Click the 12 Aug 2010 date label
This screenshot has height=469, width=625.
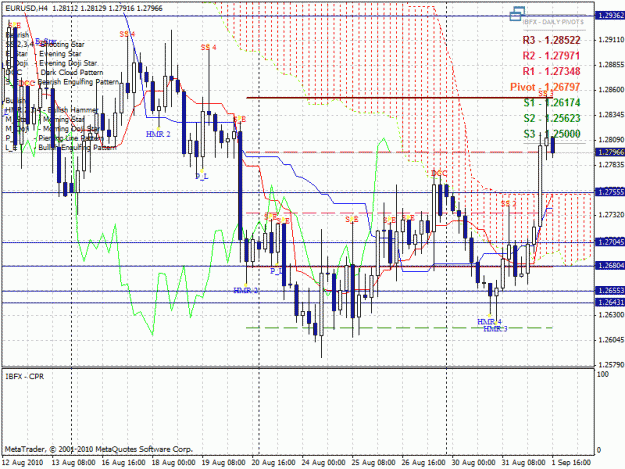tap(23, 462)
